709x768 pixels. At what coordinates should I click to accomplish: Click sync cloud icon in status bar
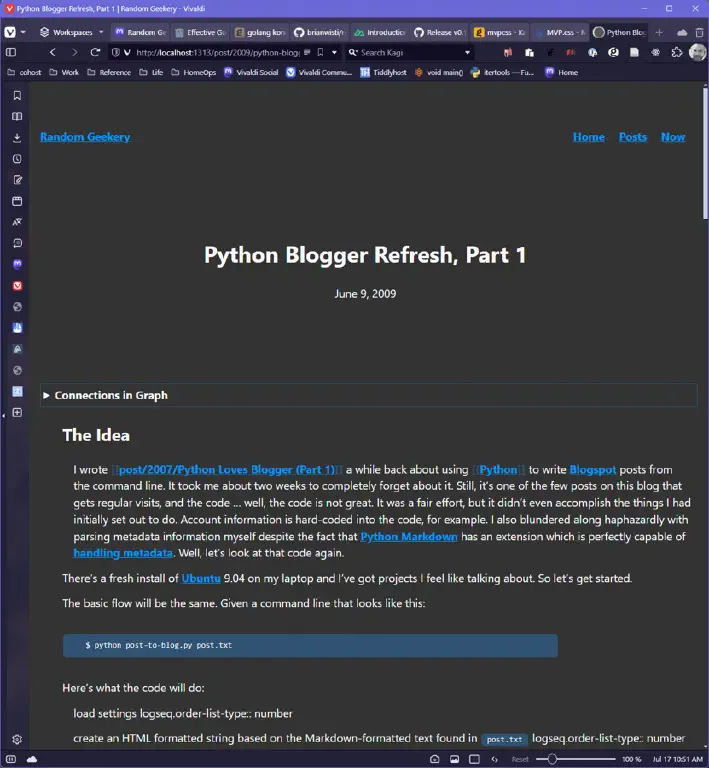point(32,759)
